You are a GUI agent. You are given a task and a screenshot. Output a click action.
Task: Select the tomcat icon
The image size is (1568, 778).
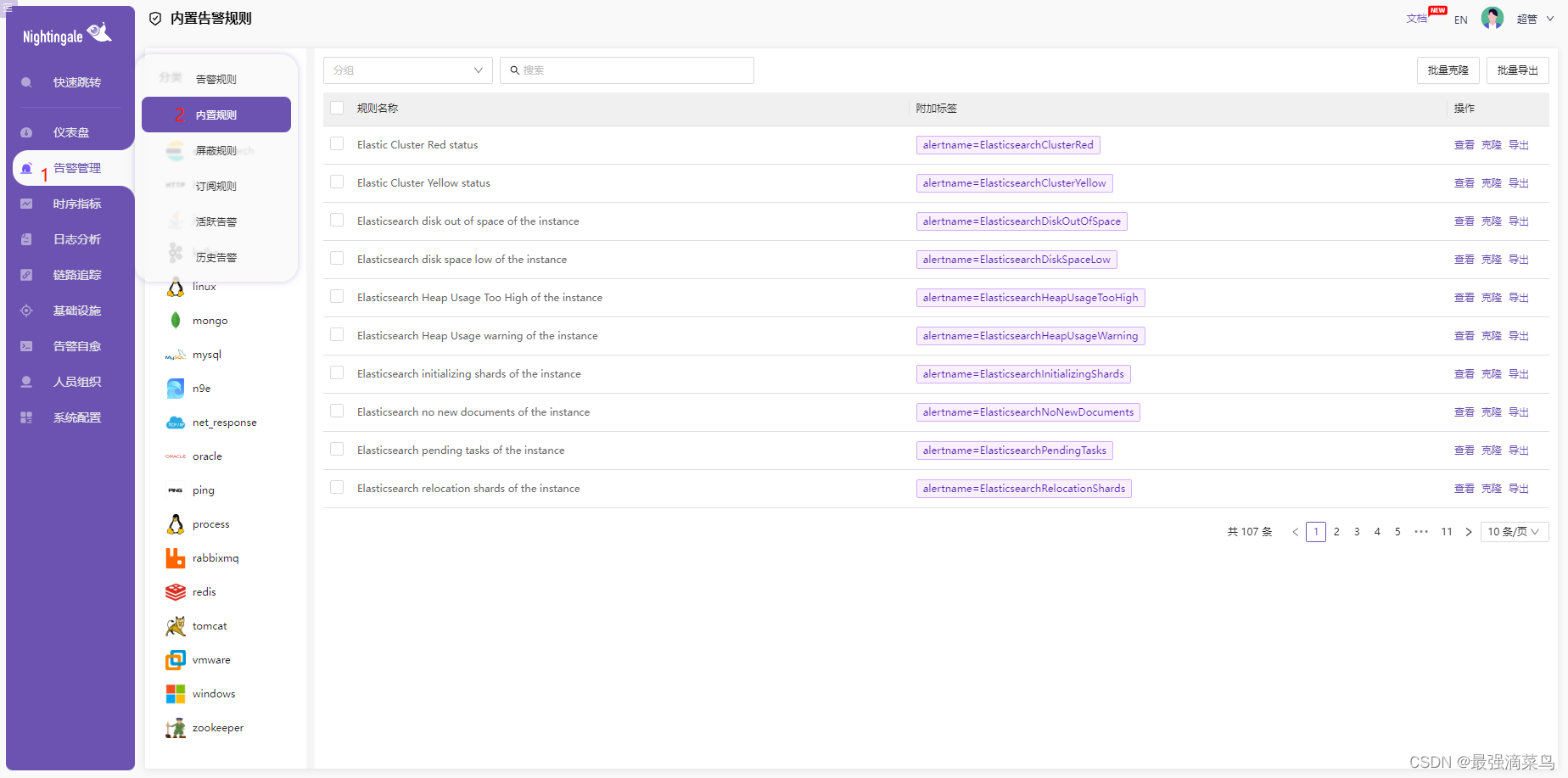point(176,626)
